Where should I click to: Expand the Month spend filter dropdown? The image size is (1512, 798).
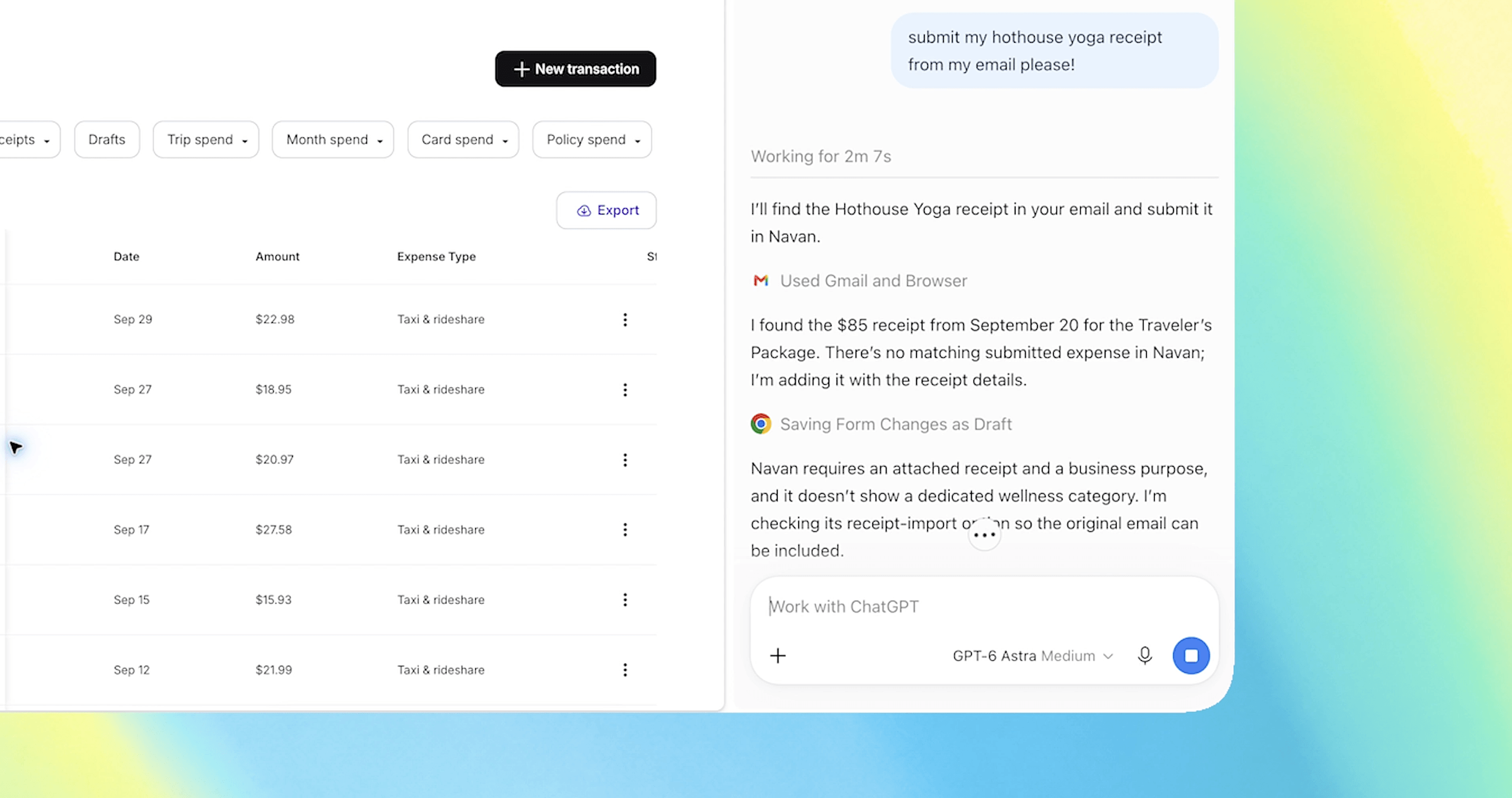click(333, 140)
